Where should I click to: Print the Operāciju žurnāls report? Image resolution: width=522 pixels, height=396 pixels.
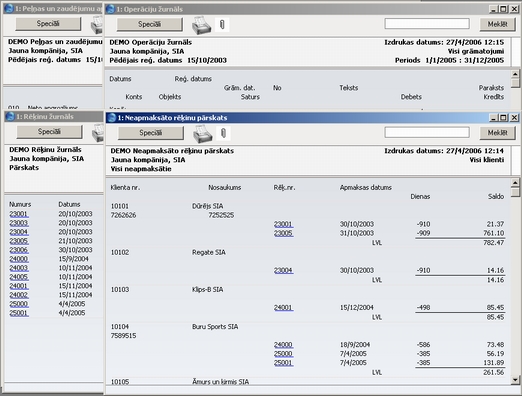click(x=201, y=25)
